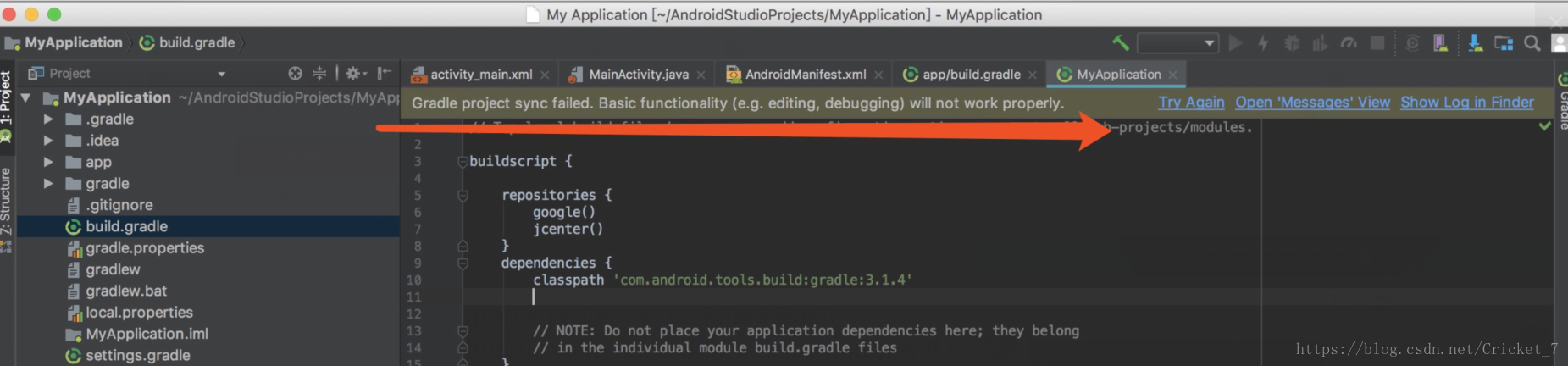
Task: Fold the repositories block in gutter
Action: [463, 195]
